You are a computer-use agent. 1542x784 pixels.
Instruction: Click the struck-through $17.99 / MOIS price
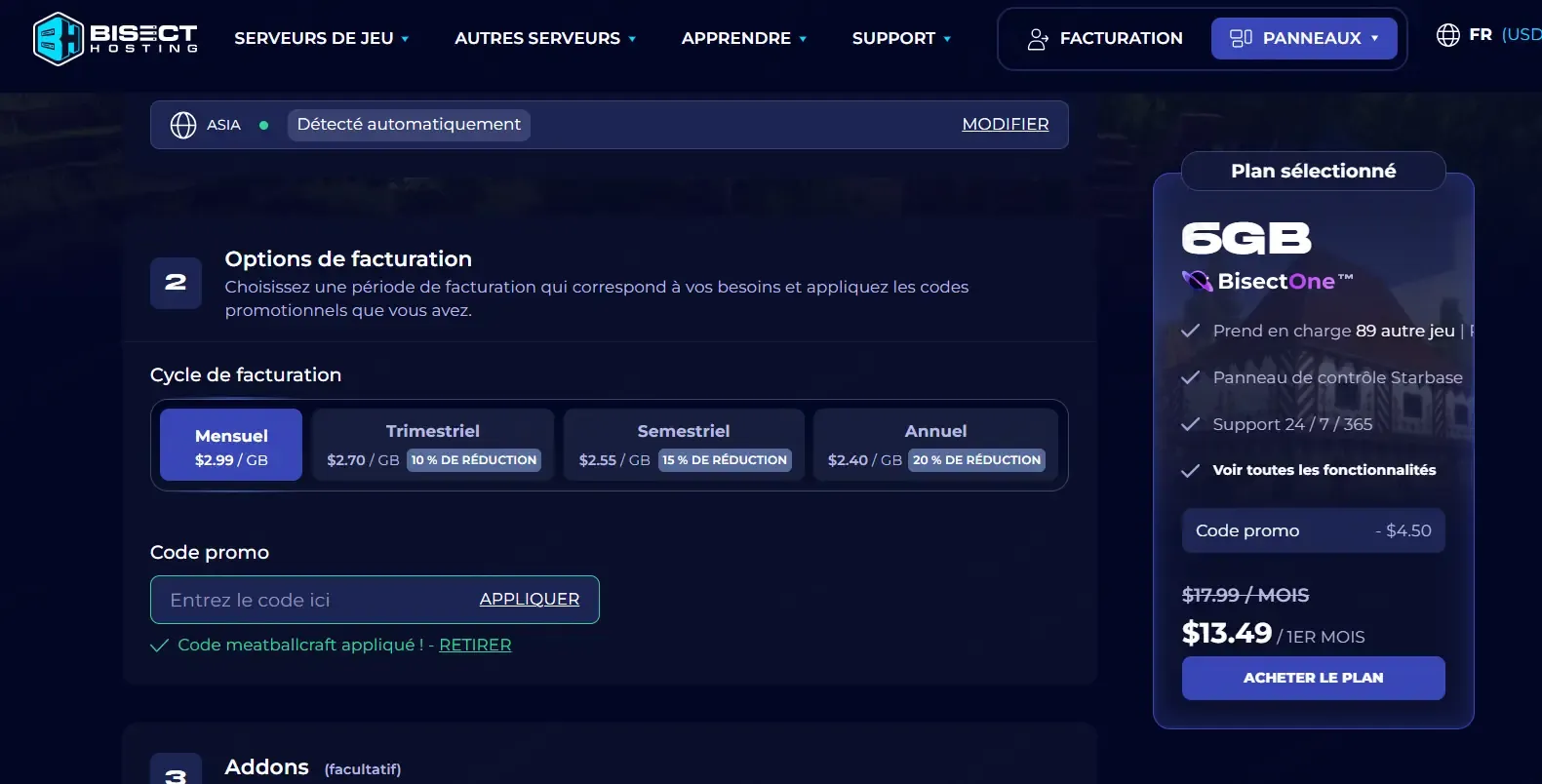[1245, 595]
